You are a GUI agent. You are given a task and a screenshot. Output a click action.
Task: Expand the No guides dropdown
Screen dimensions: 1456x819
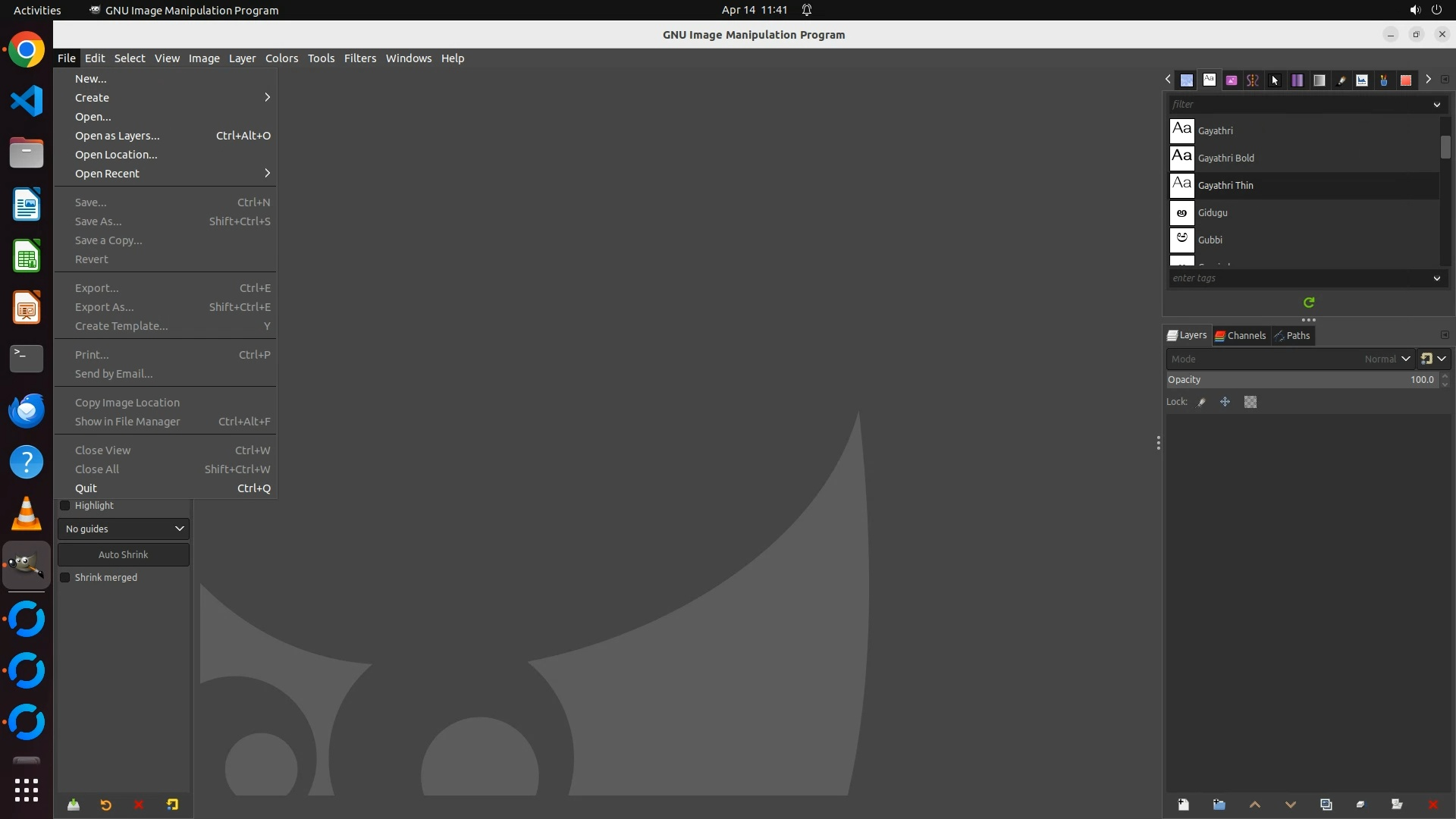point(124,529)
